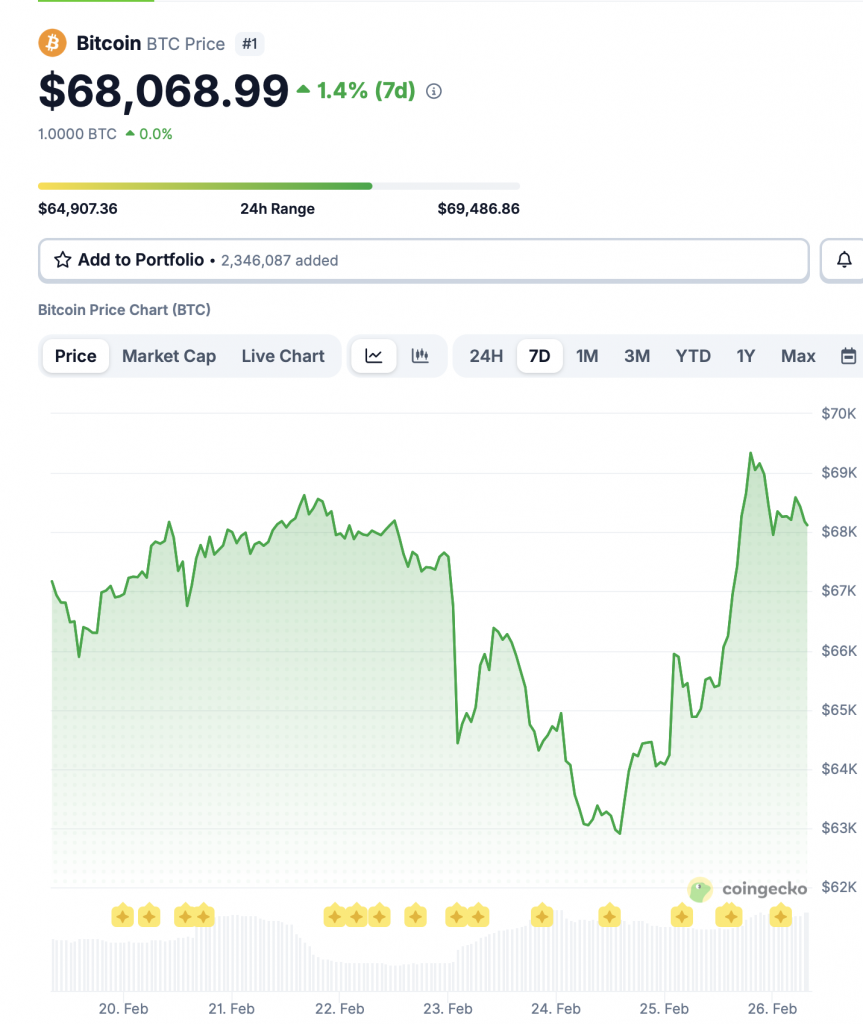The width and height of the screenshot is (863, 1024).
Task: Switch to candlestick chart view icon
Action: click(x=420, y=356)
